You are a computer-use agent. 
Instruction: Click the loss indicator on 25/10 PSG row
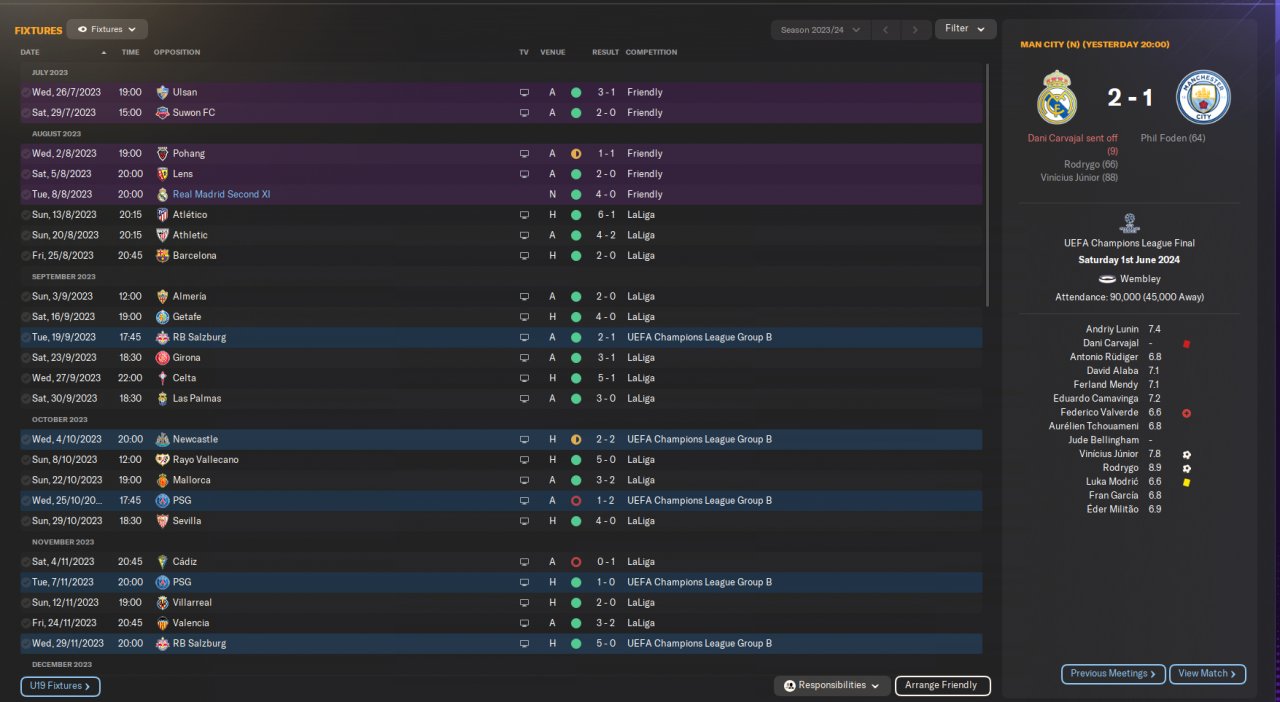click(x=576, y=501)
